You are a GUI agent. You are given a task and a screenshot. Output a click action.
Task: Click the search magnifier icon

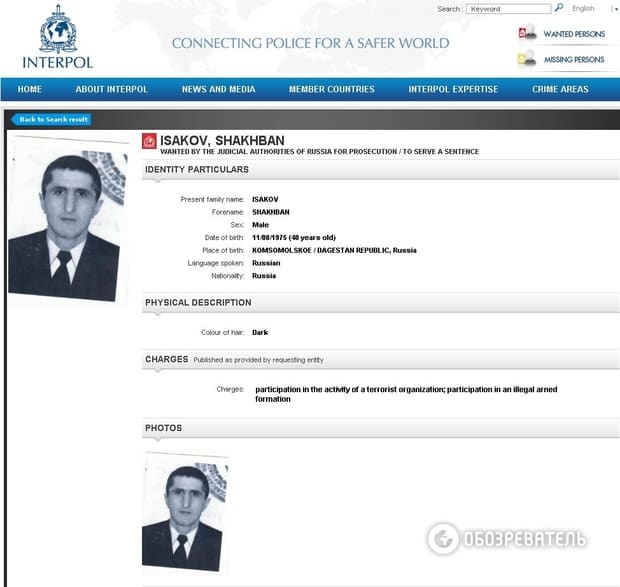coord(559,8)
